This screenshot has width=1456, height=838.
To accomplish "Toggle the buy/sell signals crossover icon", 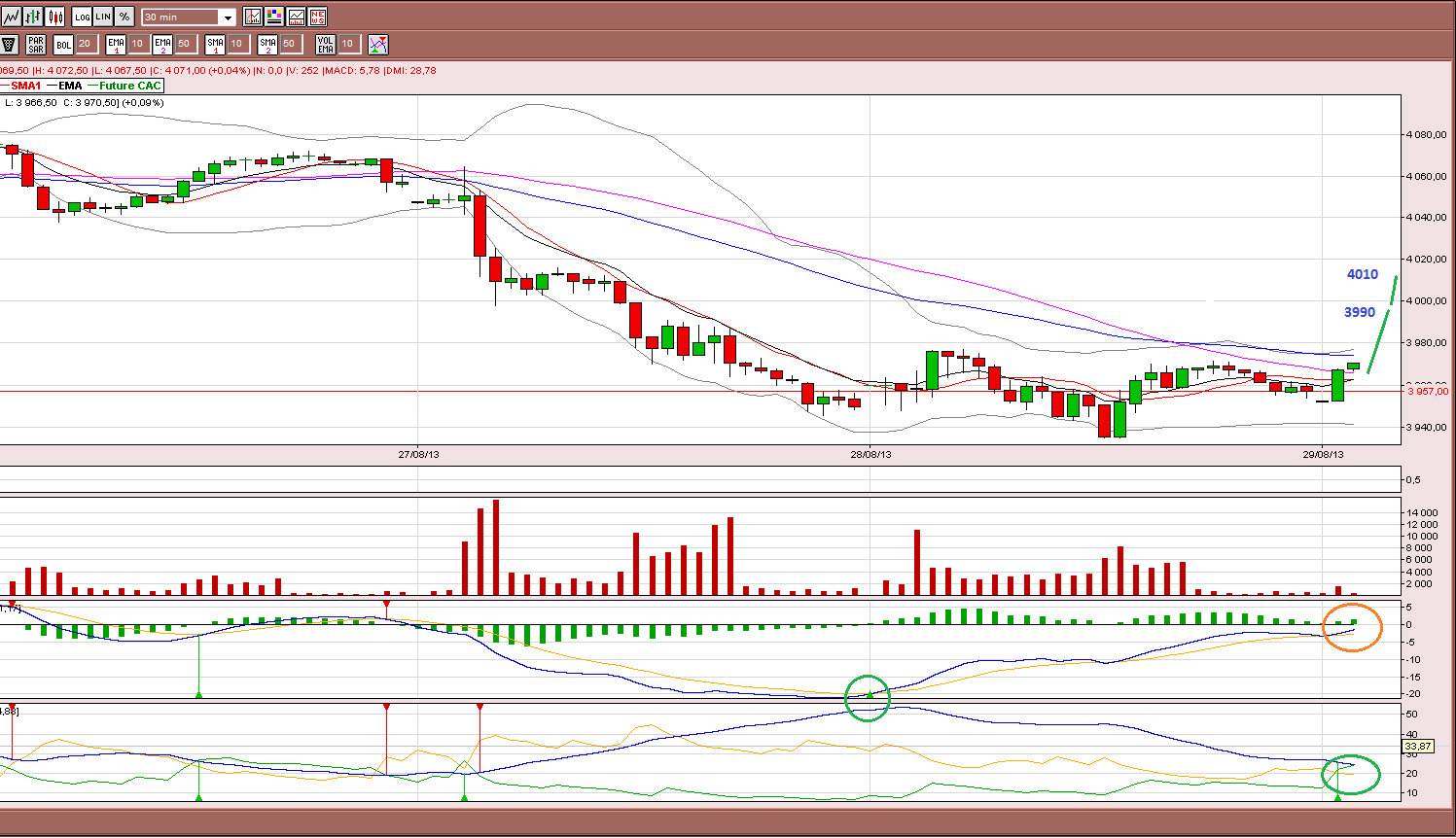I will coord(378,44).
